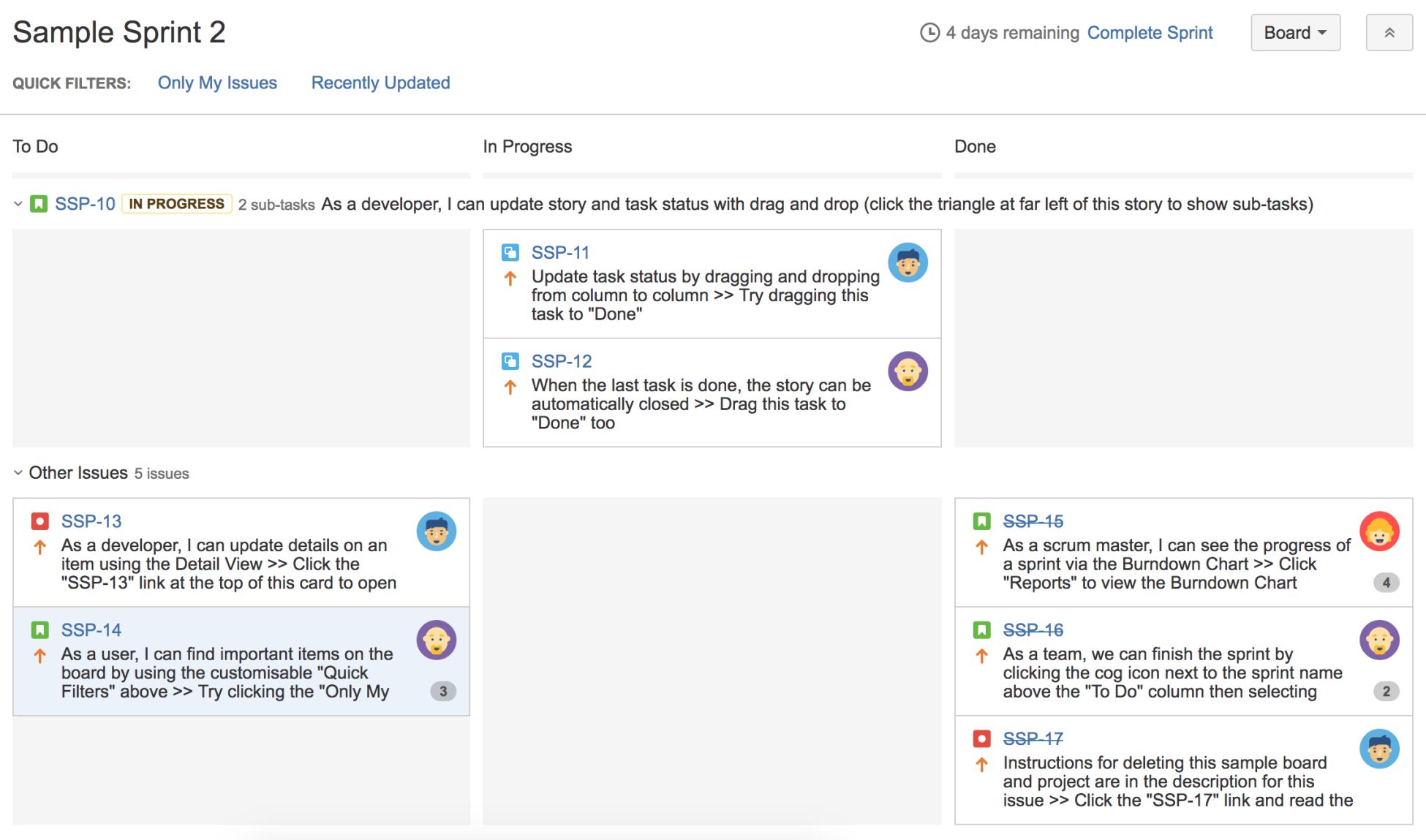
Task: Open the SSP-12 issue link
Action: click(562, 361)
